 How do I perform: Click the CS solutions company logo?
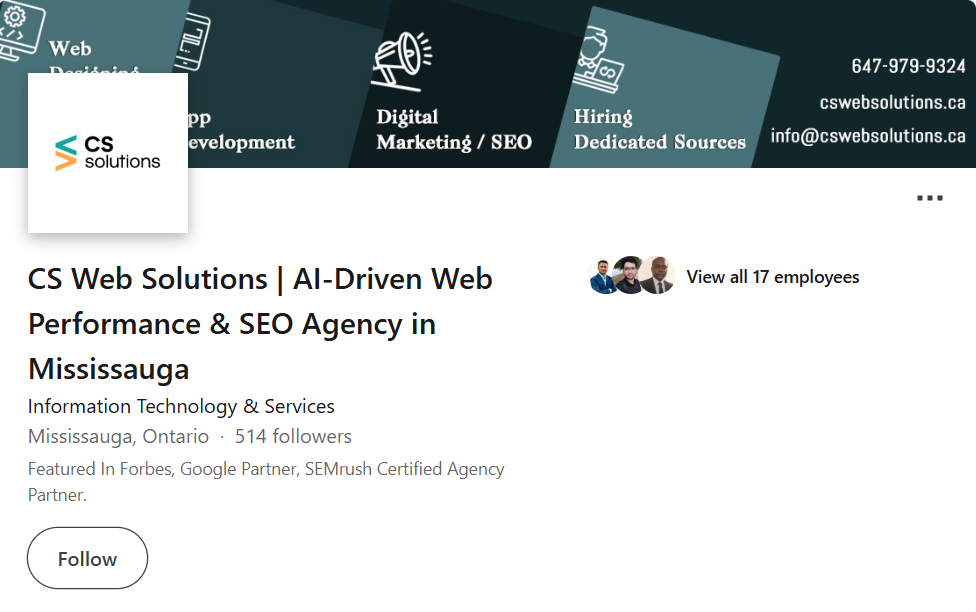coord(108,153)
